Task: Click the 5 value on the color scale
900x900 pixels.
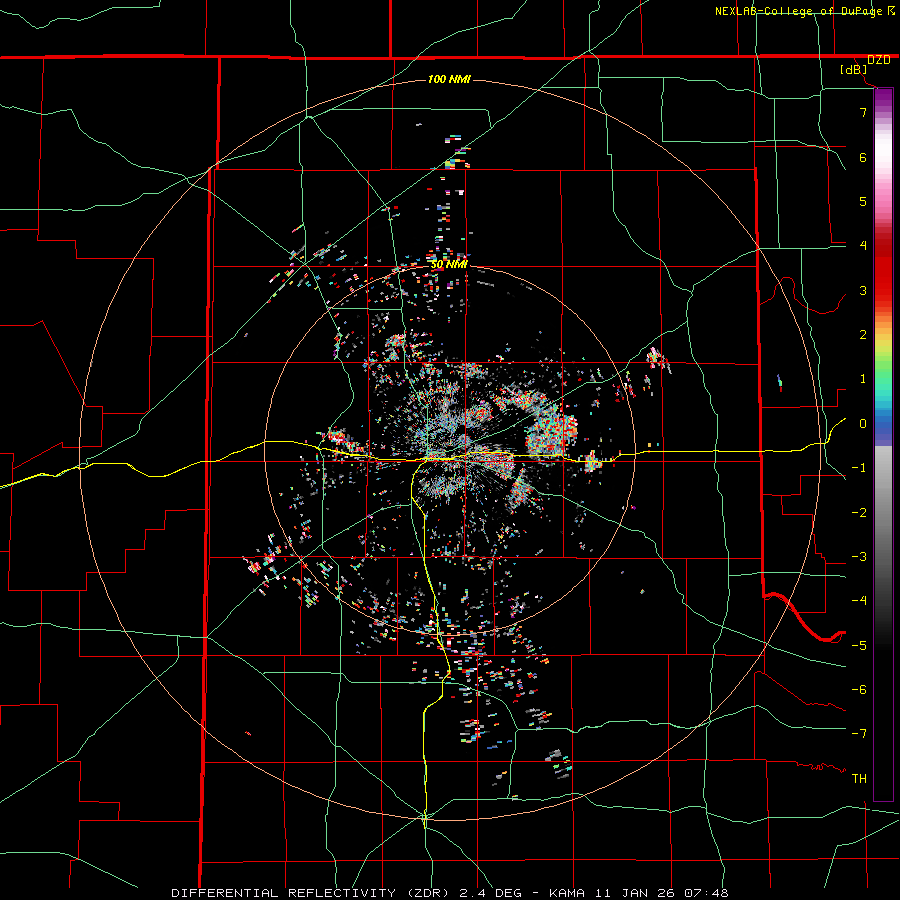Action: point(863,201)
